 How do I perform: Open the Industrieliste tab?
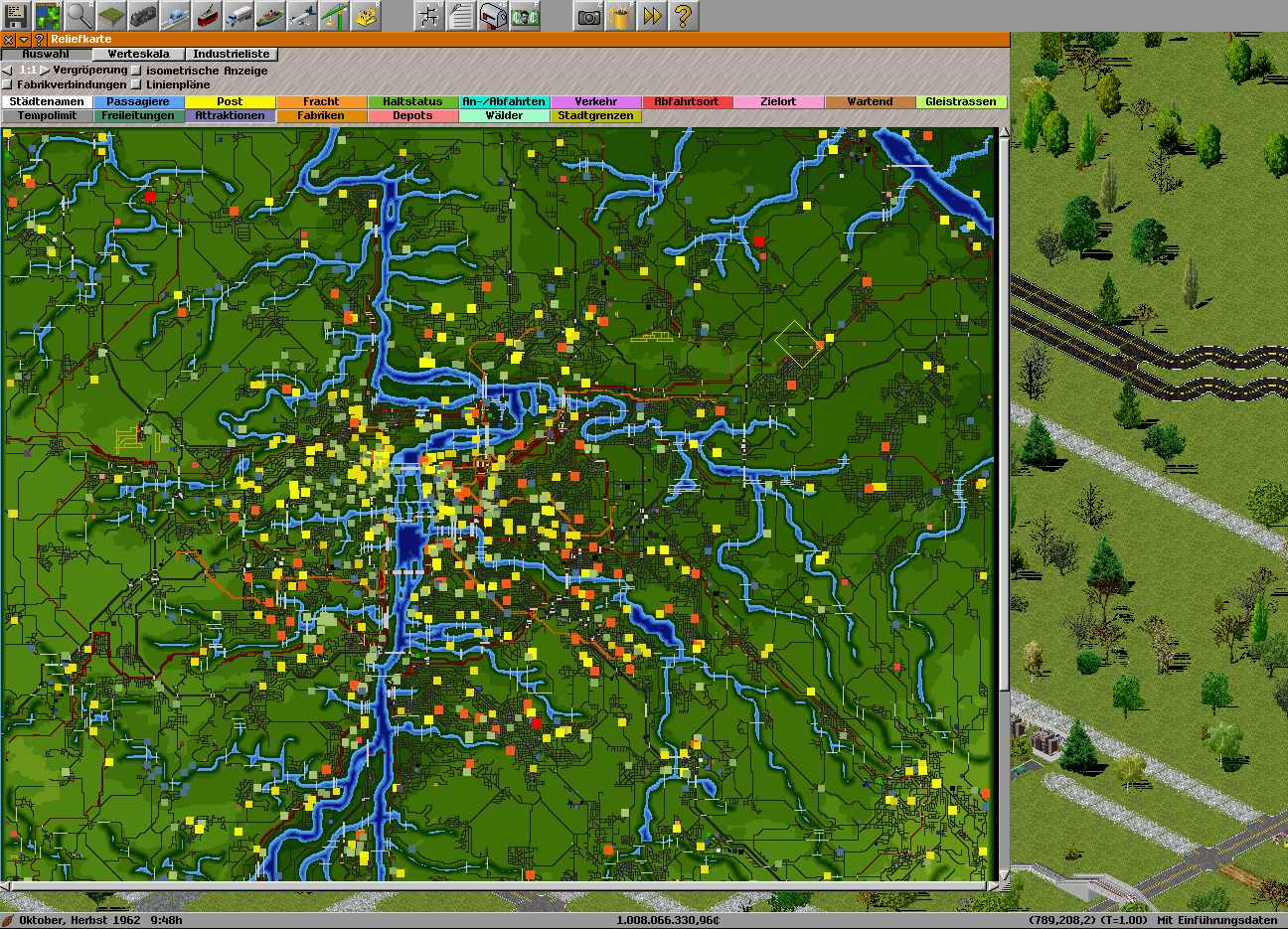[x=231, y=55]
